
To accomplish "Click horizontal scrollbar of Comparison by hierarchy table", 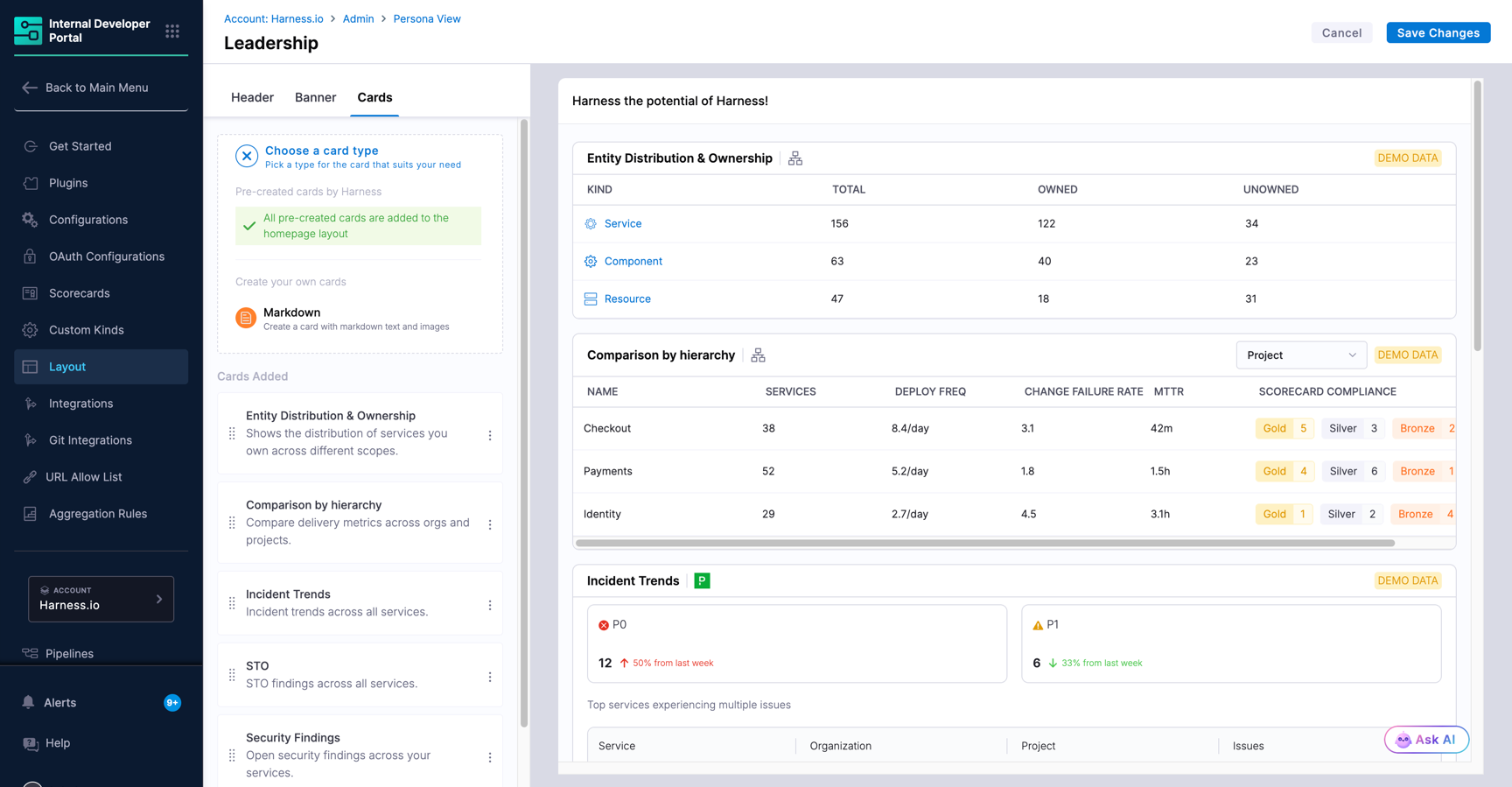I will (985, 543).
